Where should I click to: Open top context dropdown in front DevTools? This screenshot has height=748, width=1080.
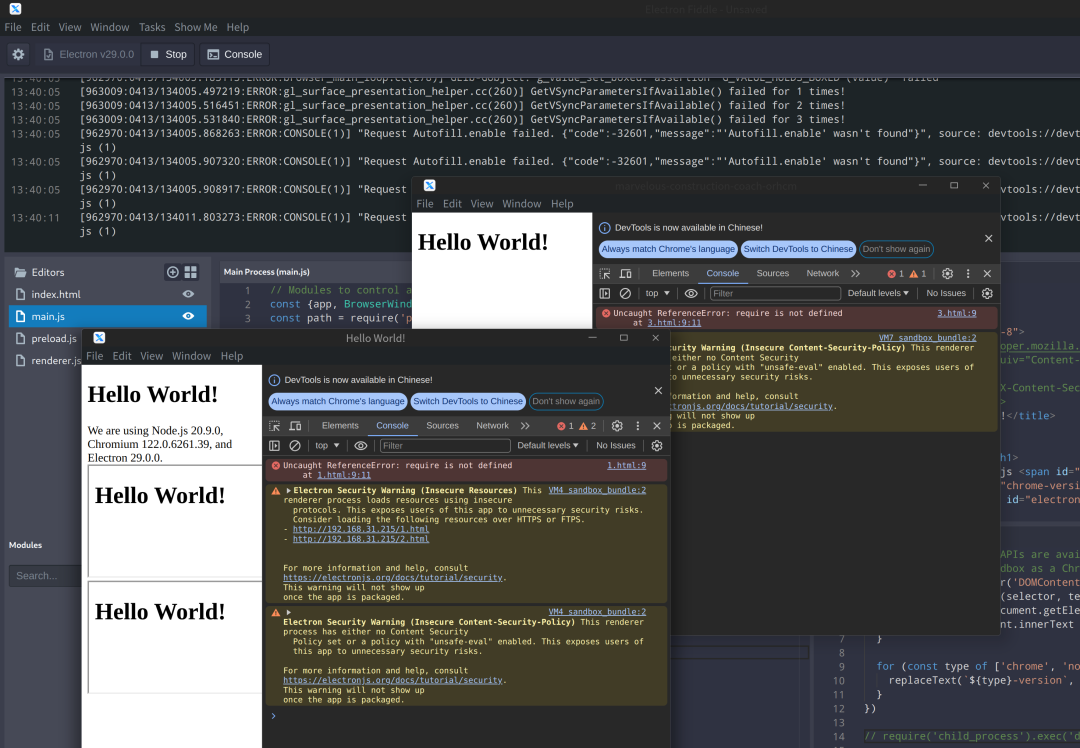click(327, 446)
